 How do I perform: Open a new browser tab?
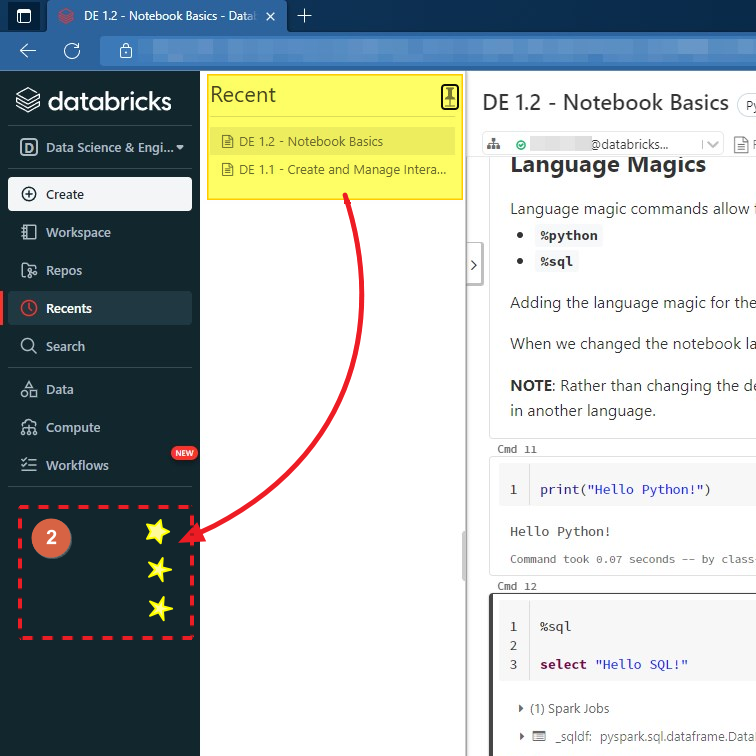305,15
